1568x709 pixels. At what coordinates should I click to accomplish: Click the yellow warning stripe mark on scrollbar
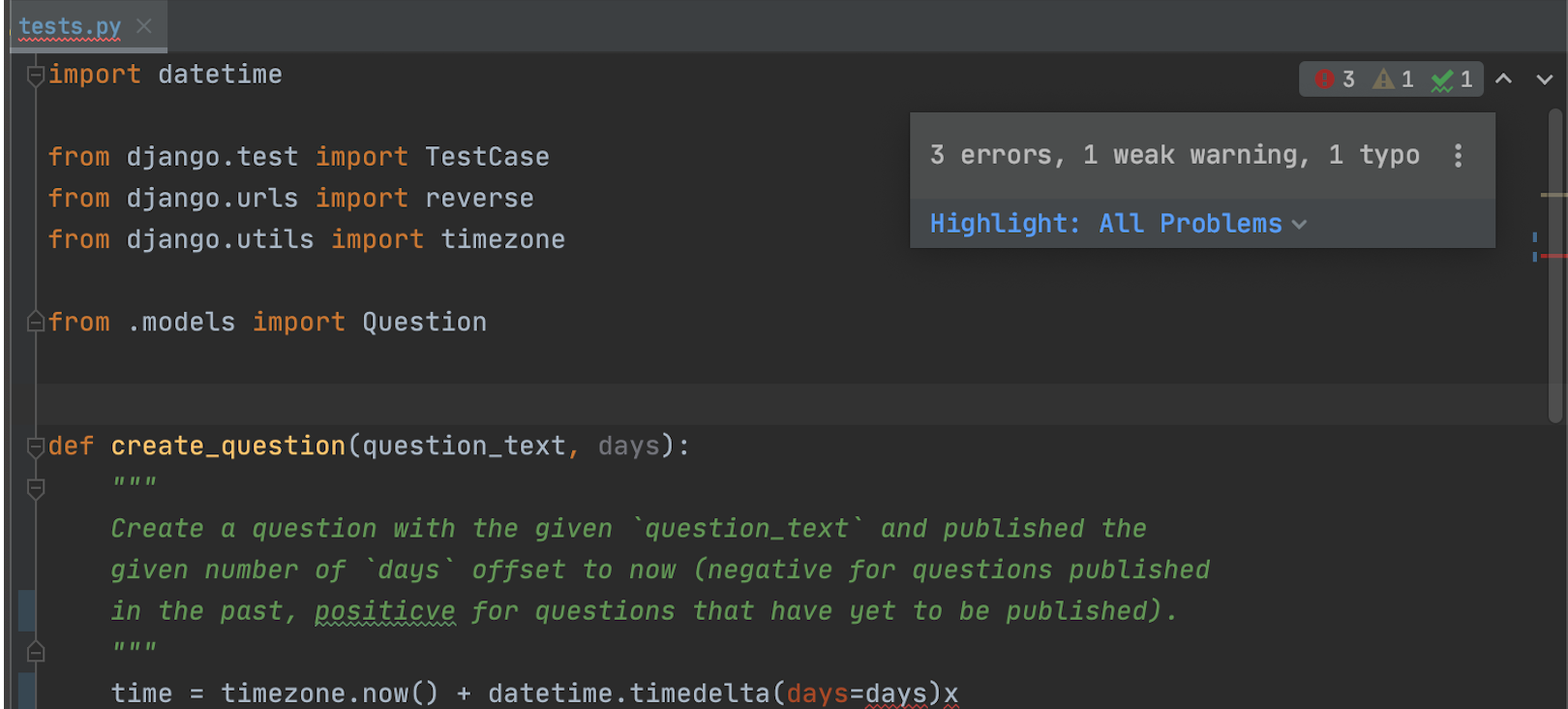(x=1553, y=195)
